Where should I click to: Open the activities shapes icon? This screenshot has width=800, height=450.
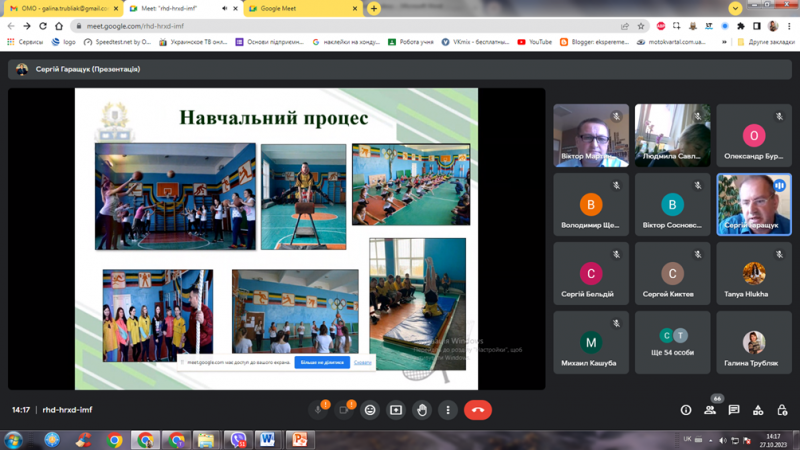[x=758, y=410]
